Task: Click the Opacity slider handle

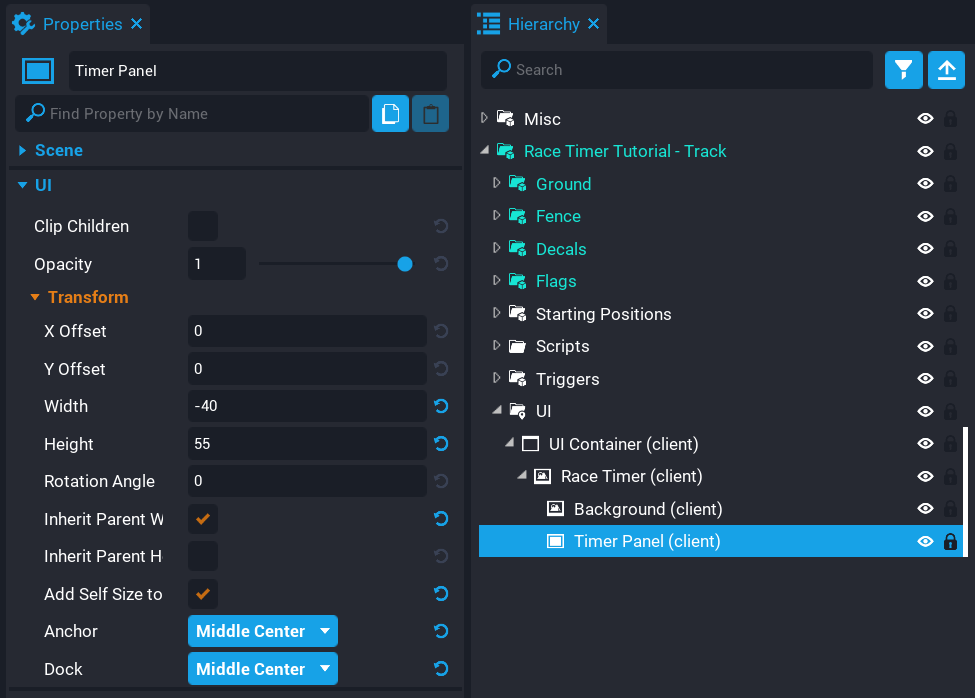Action: [405, 264]
